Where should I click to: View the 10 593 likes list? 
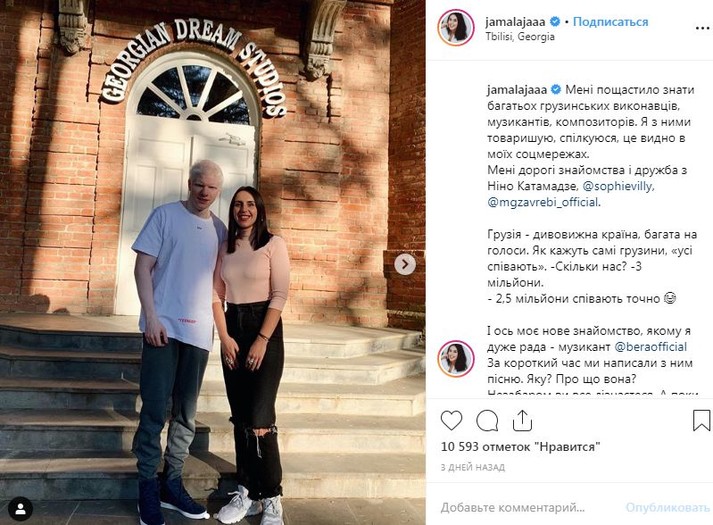pyautogui.click(x=521, y=447)
